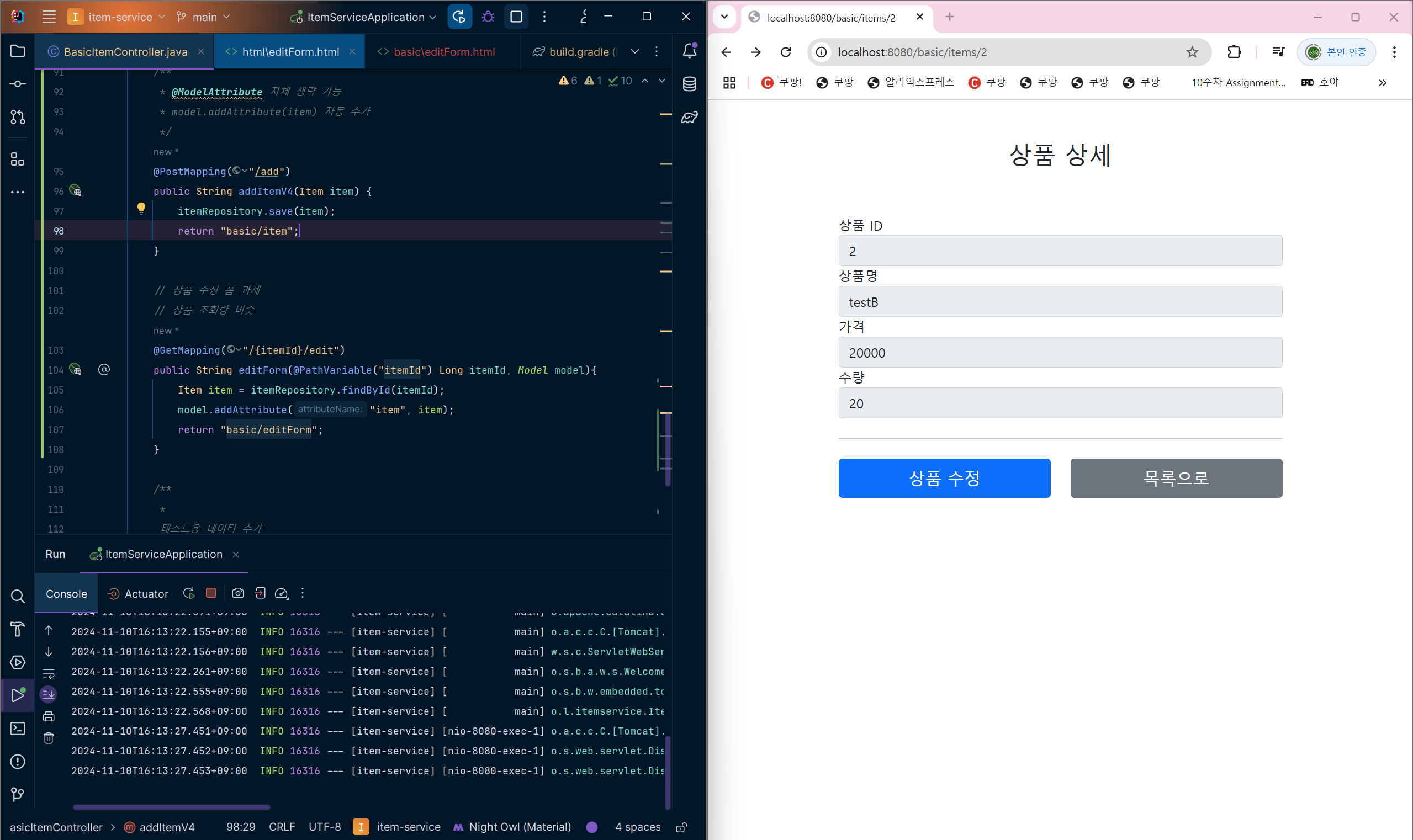Expand Chrome tab search dropdown

pyautogui.click(x=724, y=17)
